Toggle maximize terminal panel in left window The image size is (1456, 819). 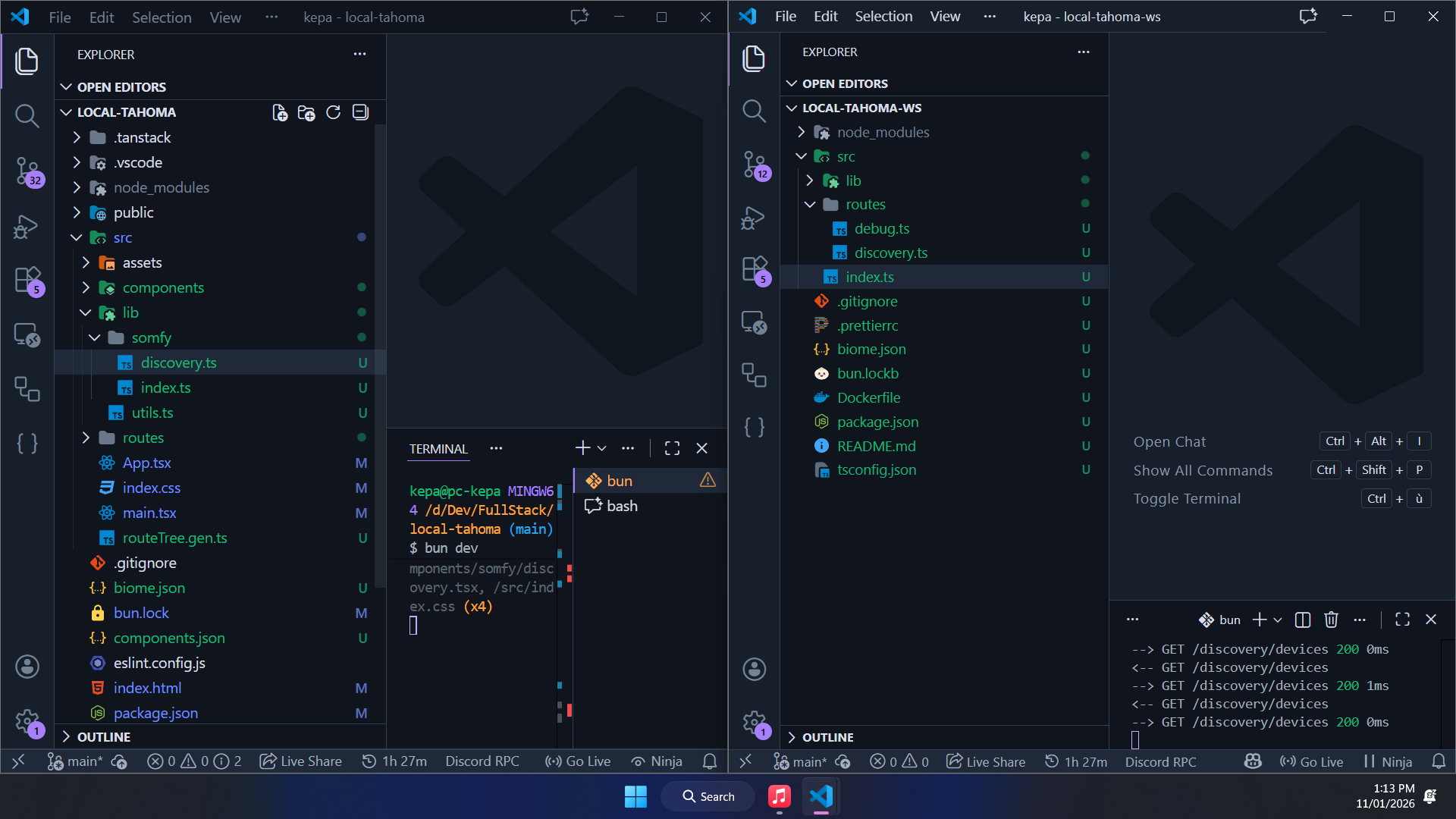pos(672,448)
